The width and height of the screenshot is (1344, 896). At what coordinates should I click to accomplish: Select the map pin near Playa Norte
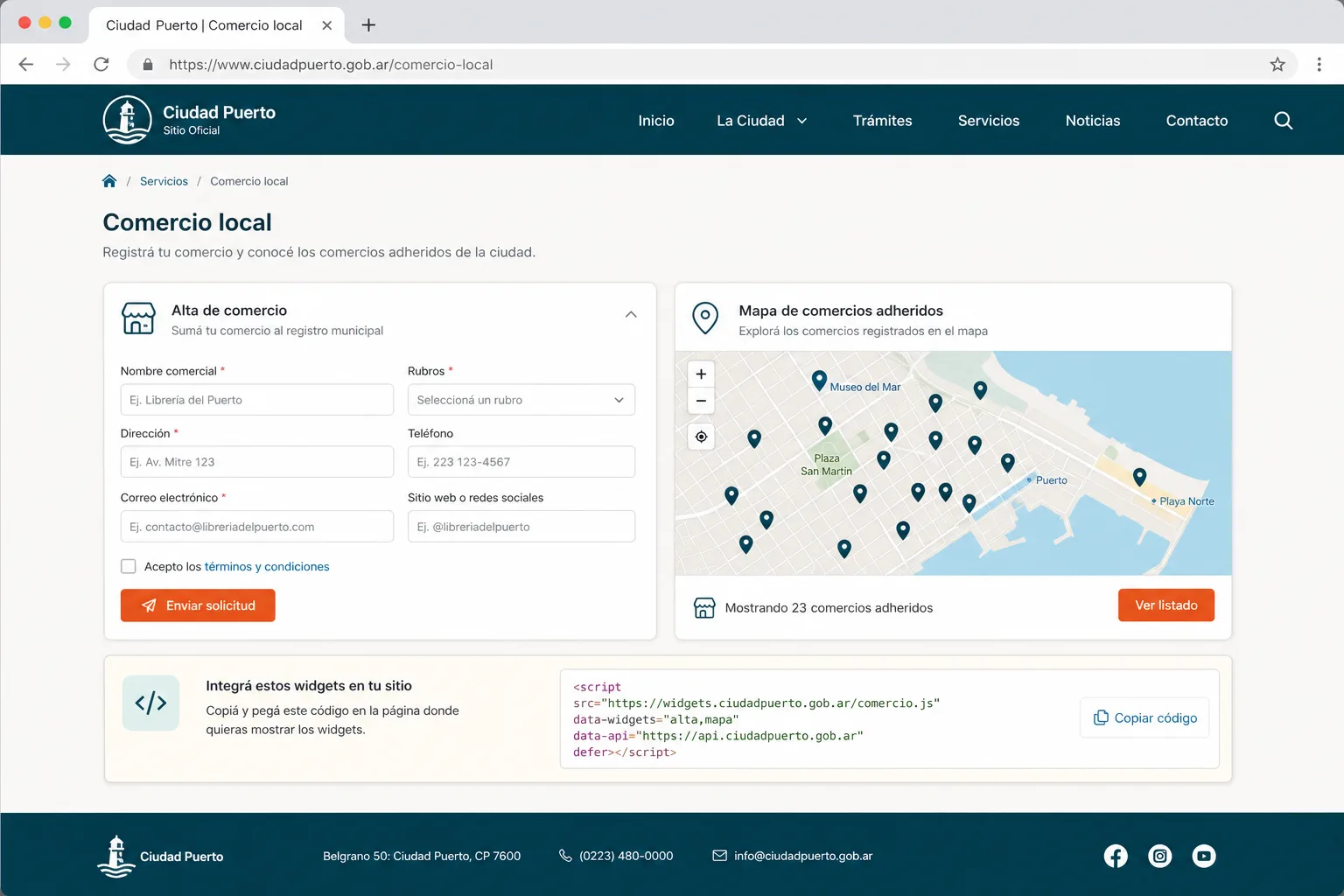point(1139,477)
